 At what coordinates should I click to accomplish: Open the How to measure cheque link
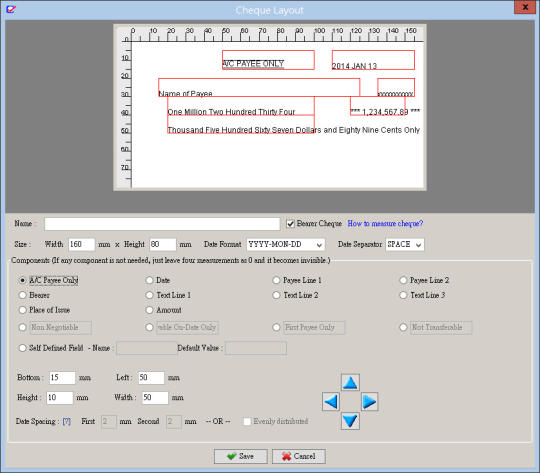385,224
